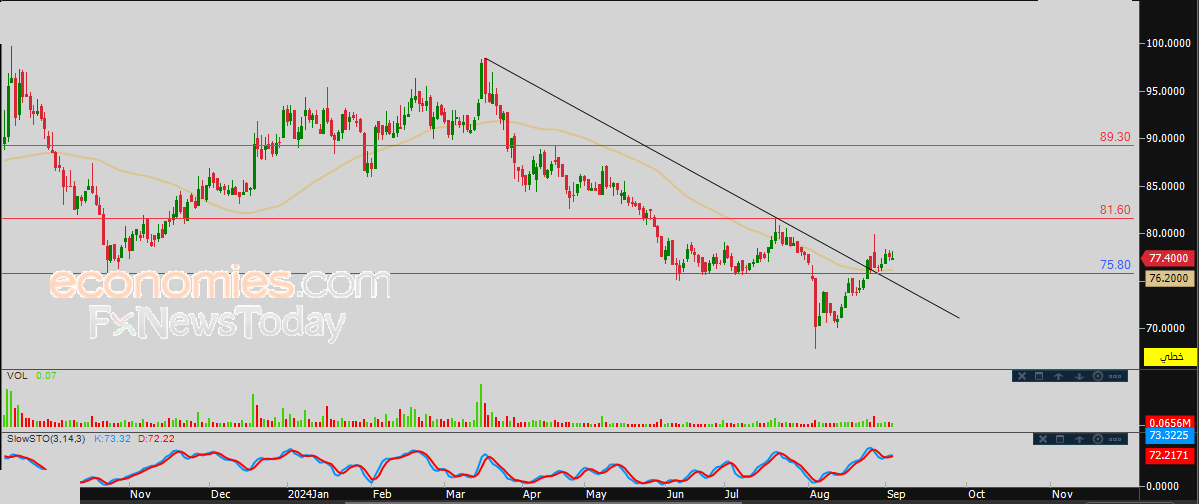Click the 70.0000 price axis label
Viewport: 1199px width, 504px height.
coord(1167,328)
